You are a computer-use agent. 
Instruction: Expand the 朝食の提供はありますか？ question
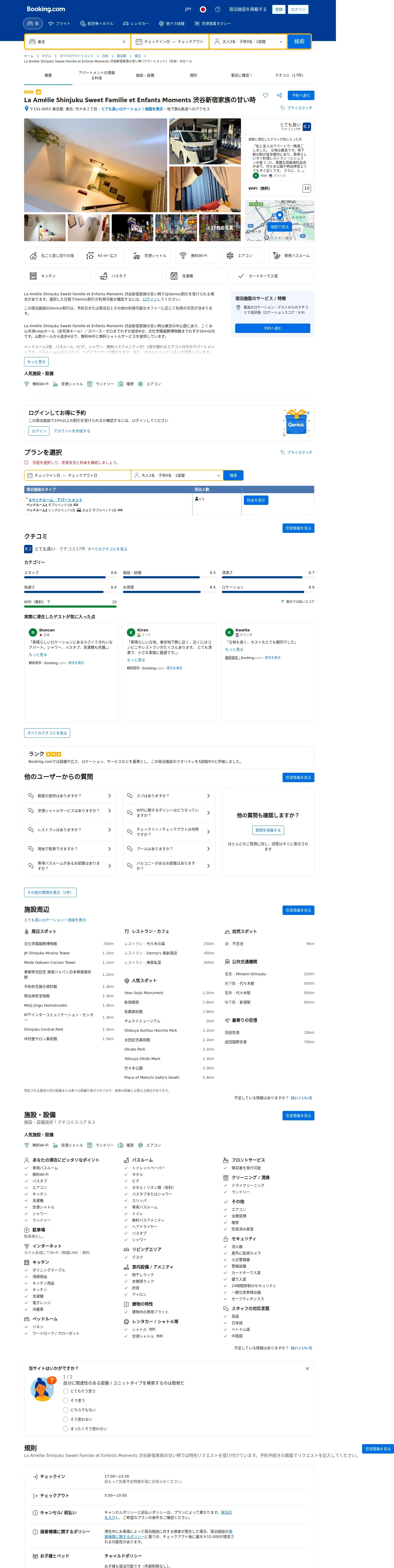click(x=70, y=795)
